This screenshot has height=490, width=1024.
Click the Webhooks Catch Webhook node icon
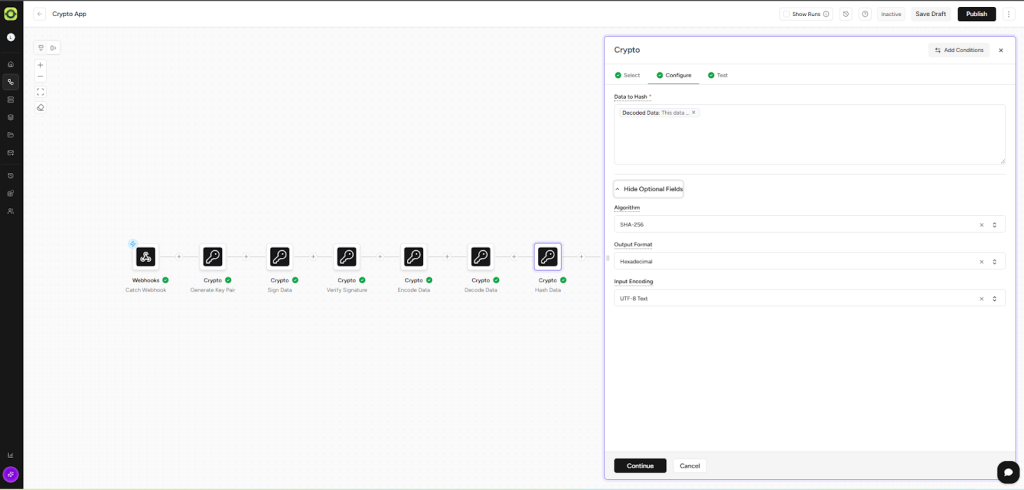pyautogui.click(x=146, y=257)
